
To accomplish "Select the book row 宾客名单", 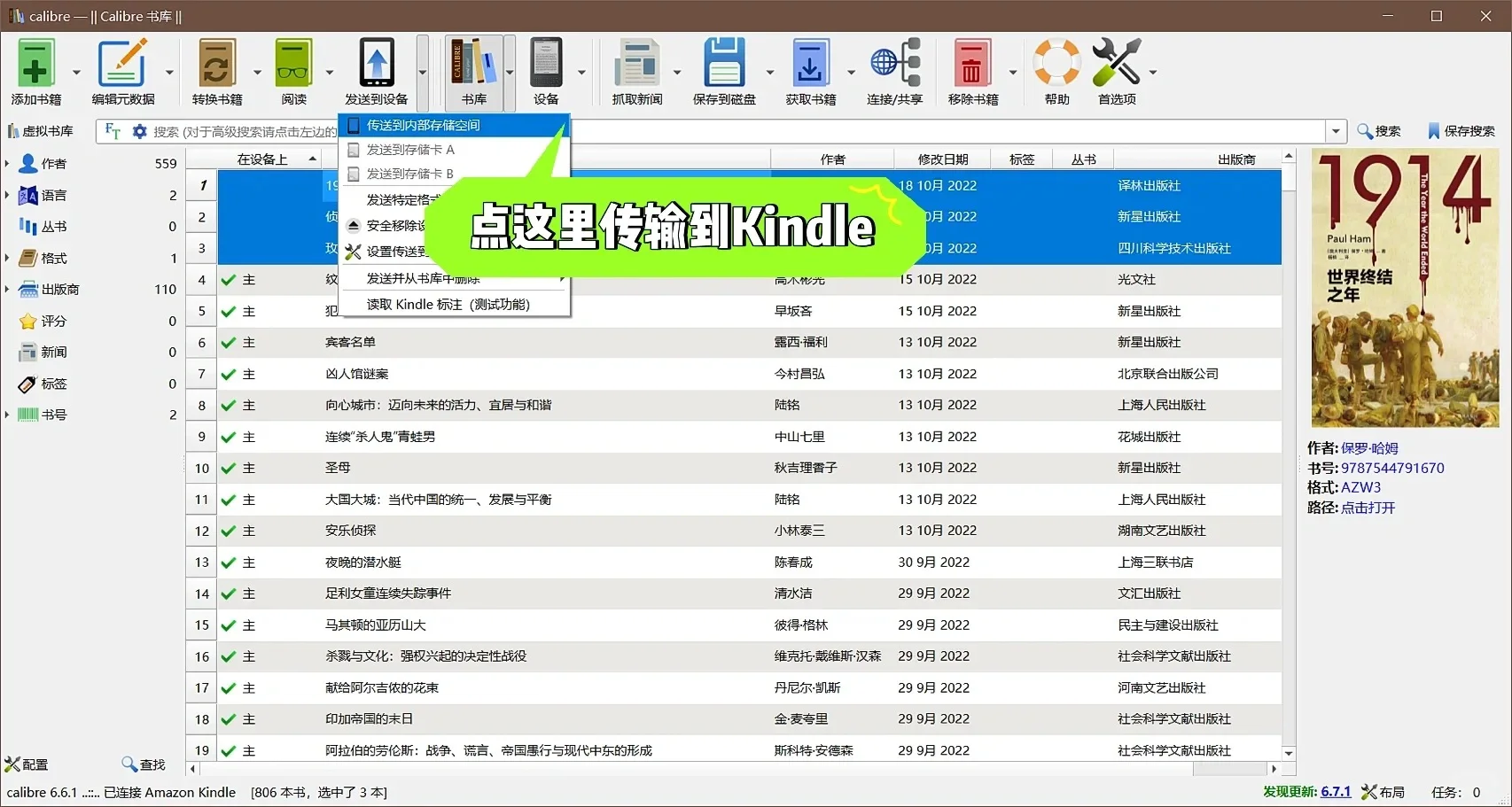I will 734,342.
